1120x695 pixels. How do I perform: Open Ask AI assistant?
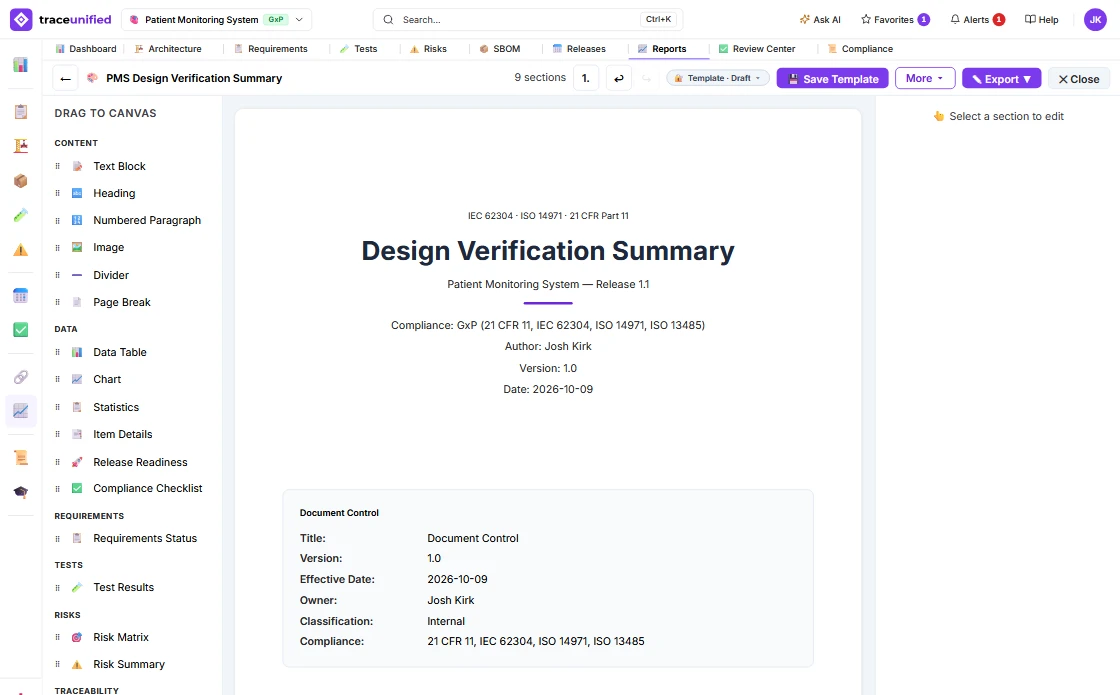[x=820, y=19]
